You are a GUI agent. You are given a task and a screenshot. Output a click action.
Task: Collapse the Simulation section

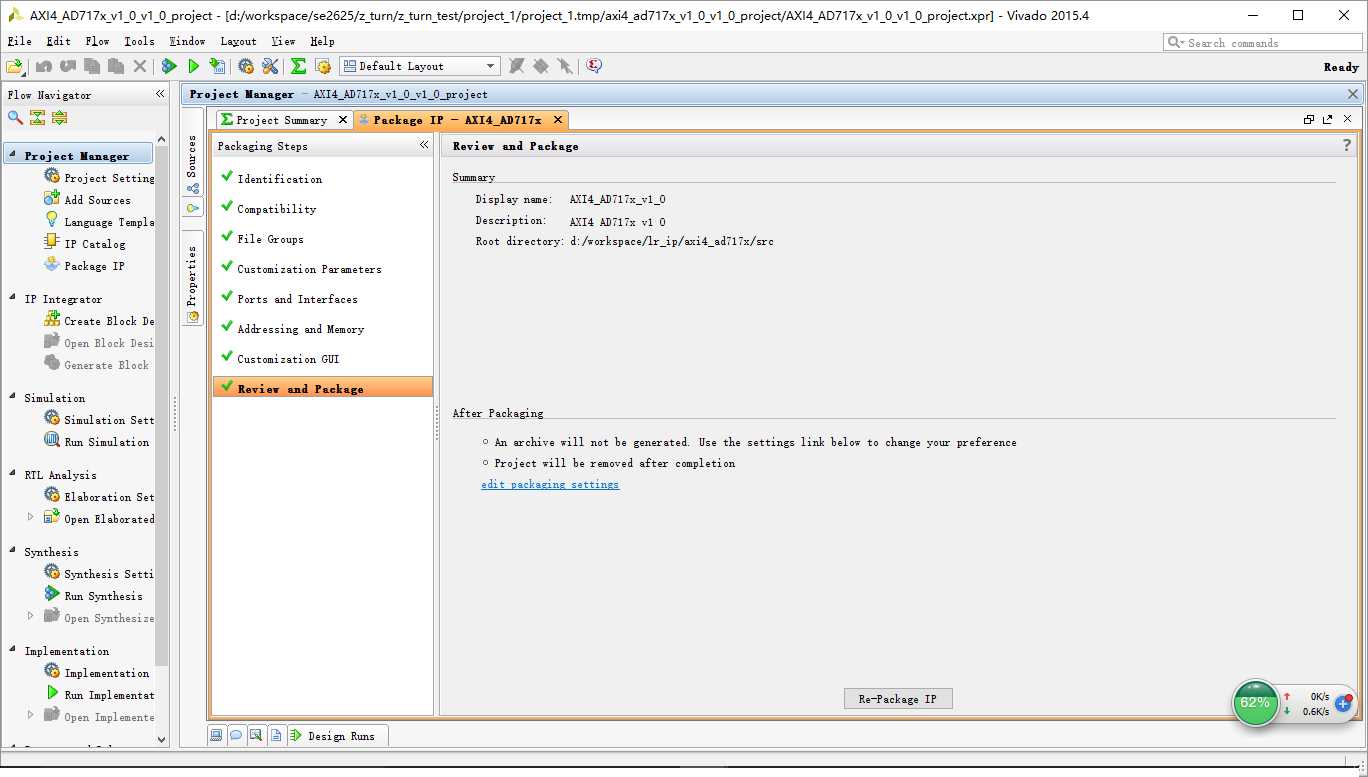coord(11,398)
